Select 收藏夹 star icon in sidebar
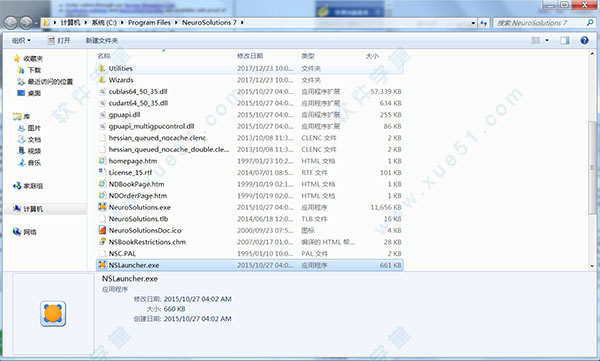 pyautogui.click(x=16, y=58)
